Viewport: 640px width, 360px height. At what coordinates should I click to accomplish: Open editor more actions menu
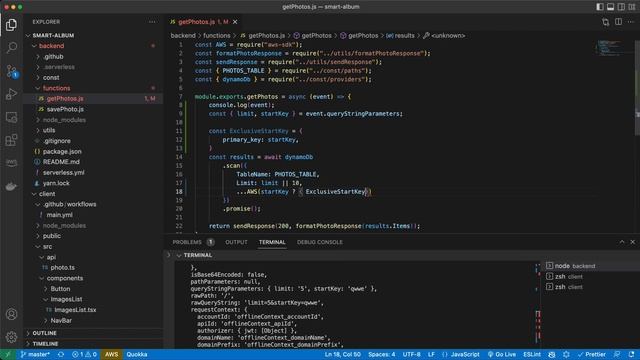pos(631,22)
